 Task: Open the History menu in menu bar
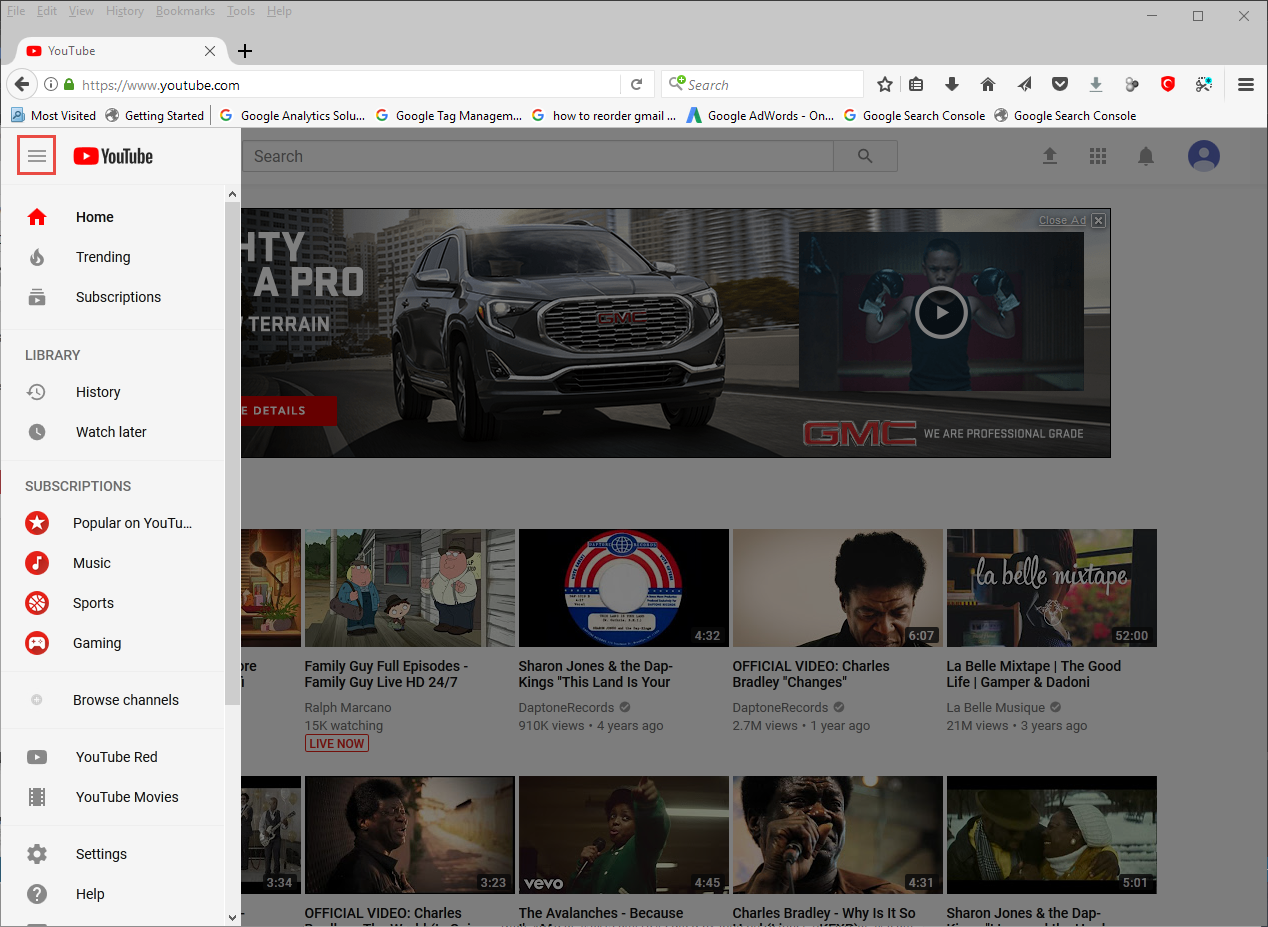(x=125, y=11)
